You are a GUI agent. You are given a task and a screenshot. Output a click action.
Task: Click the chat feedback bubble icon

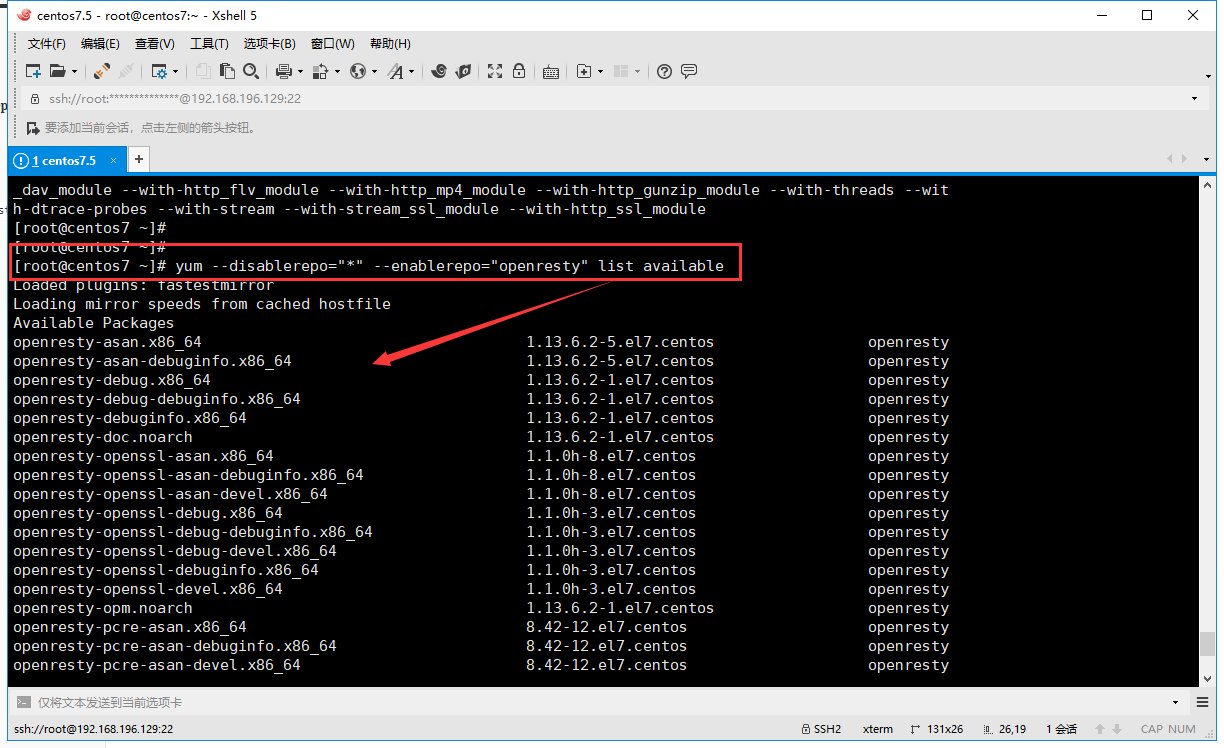(689, 71)
